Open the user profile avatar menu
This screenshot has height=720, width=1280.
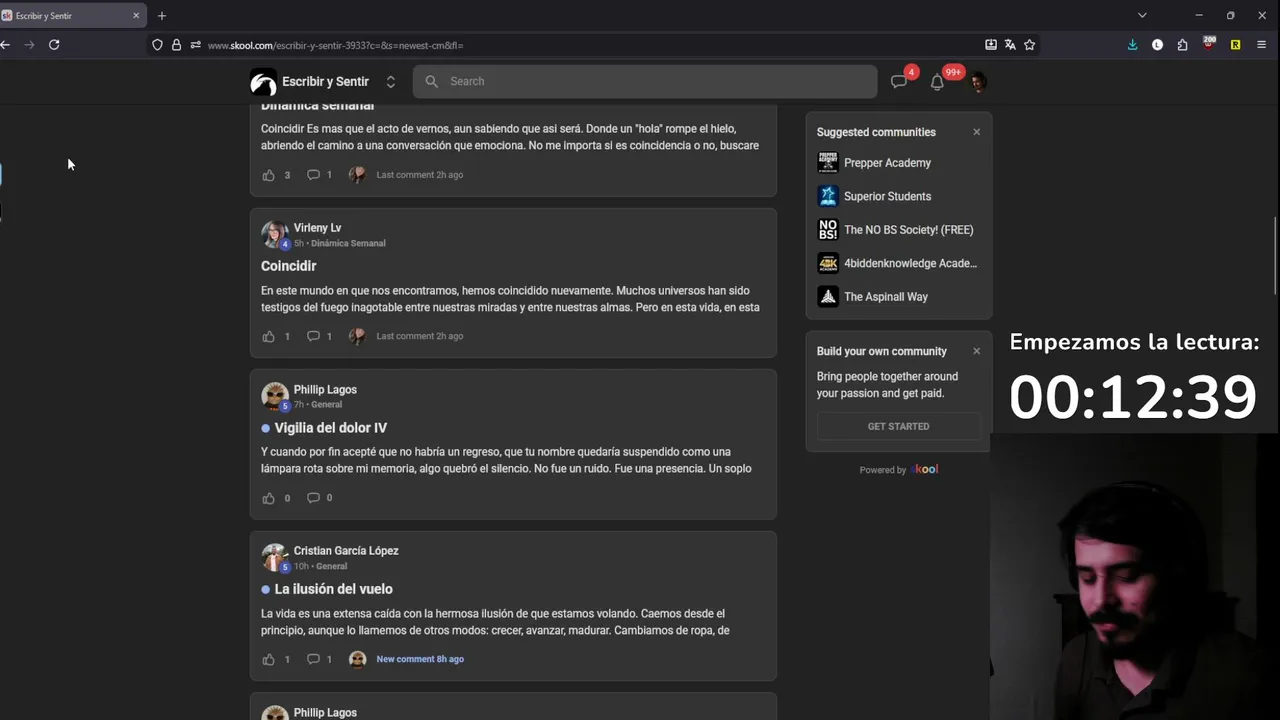tap(977, 82)
